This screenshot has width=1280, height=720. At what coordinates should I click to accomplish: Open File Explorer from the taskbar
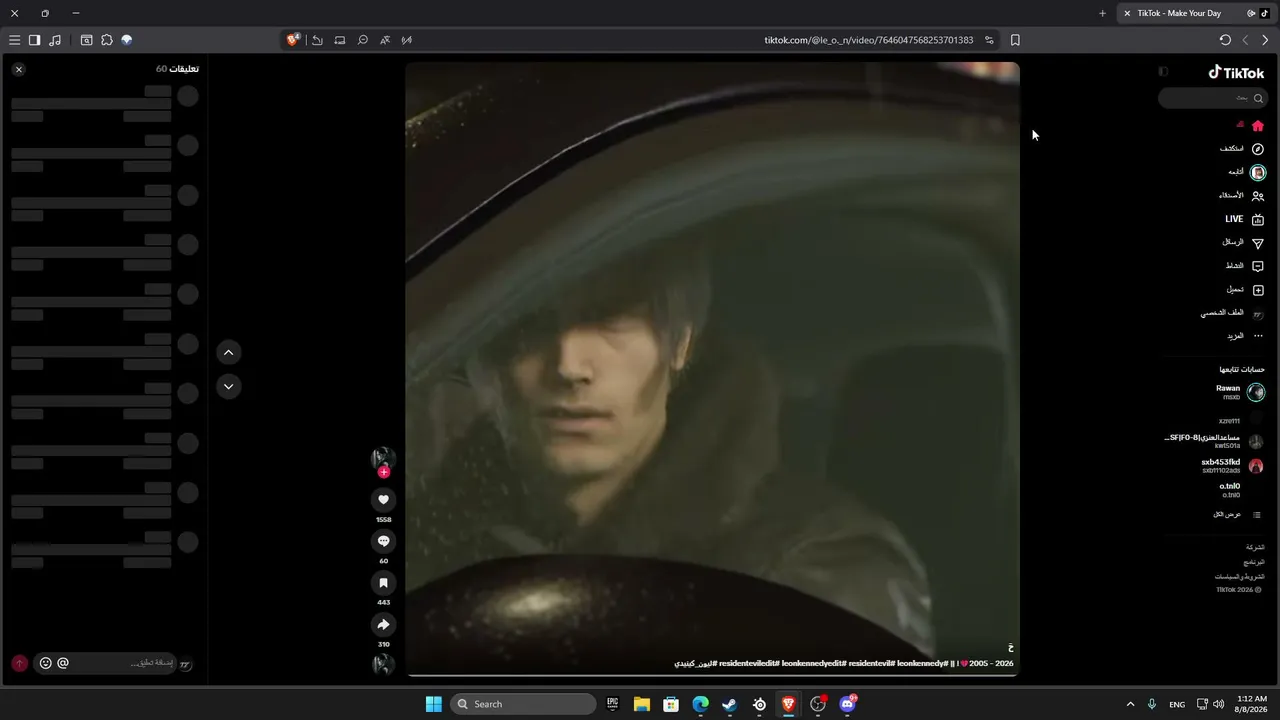click(x=642, y=704)
